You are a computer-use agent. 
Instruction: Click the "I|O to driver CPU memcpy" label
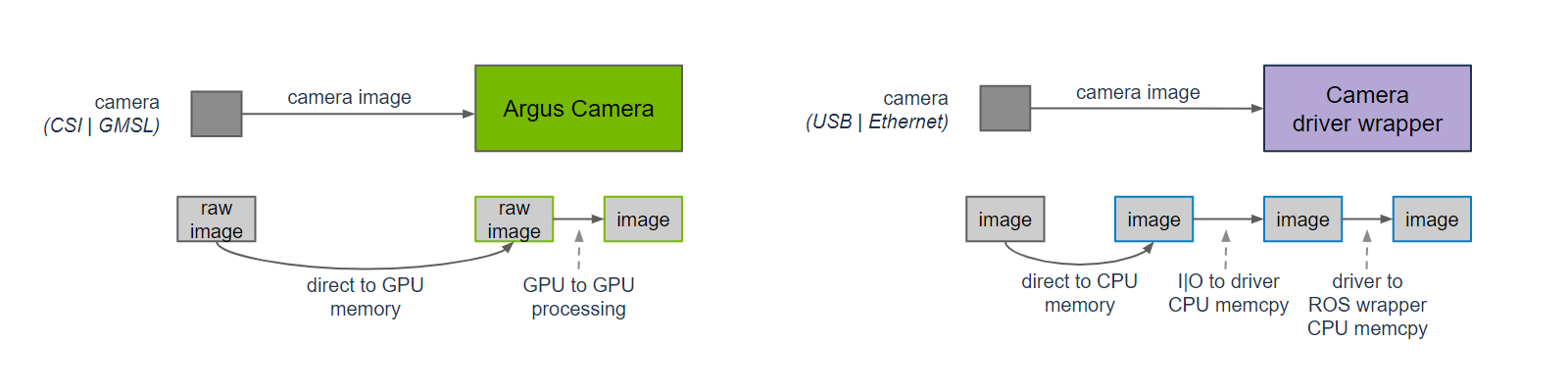tap(1228, 293)
